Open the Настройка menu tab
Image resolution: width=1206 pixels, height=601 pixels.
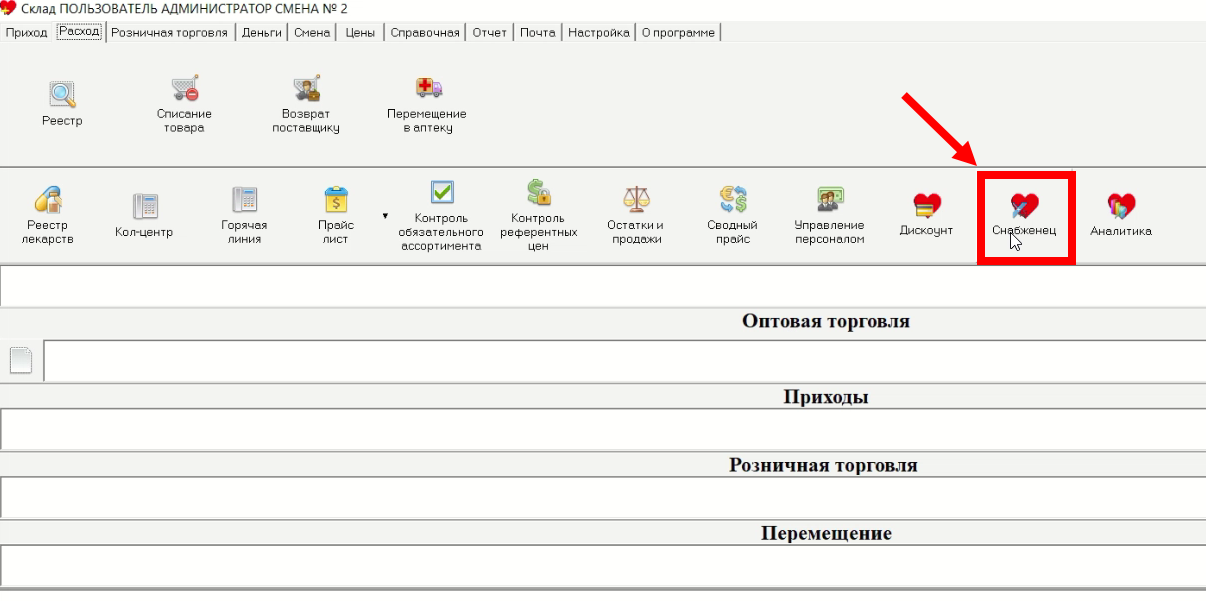(598, 31)
